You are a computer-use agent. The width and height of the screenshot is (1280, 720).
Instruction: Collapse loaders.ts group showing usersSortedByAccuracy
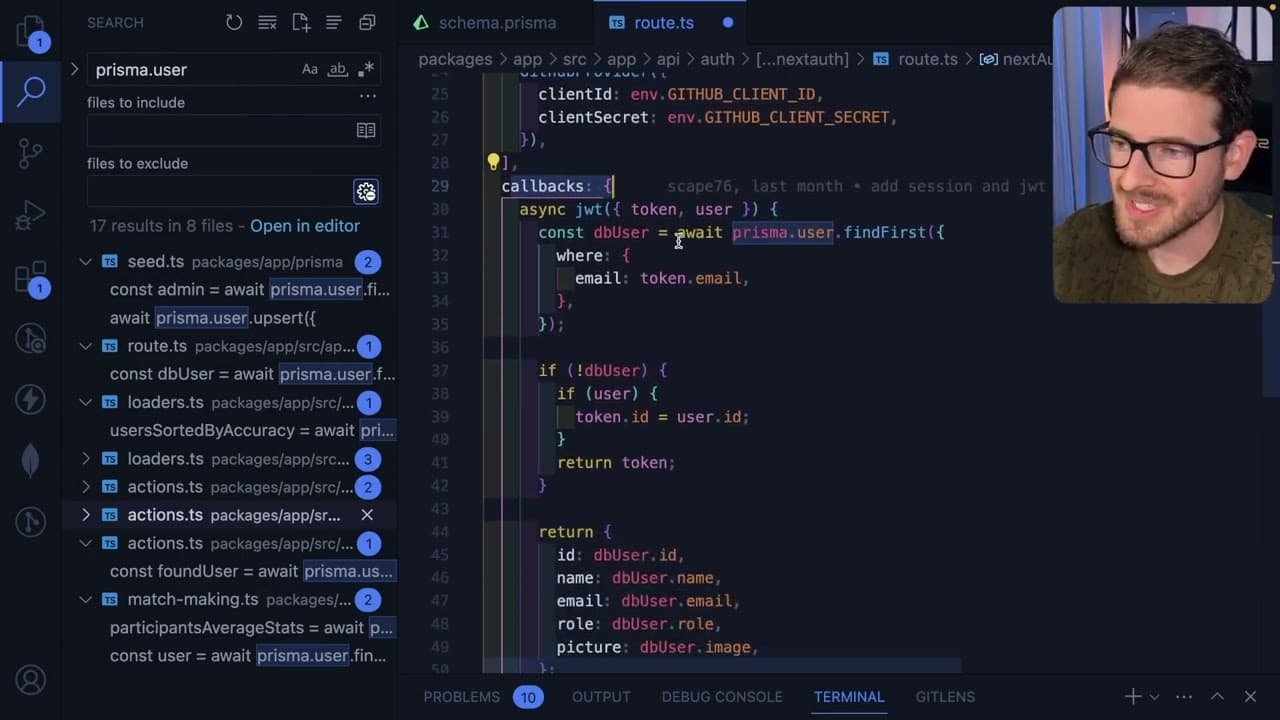(86, 403)
